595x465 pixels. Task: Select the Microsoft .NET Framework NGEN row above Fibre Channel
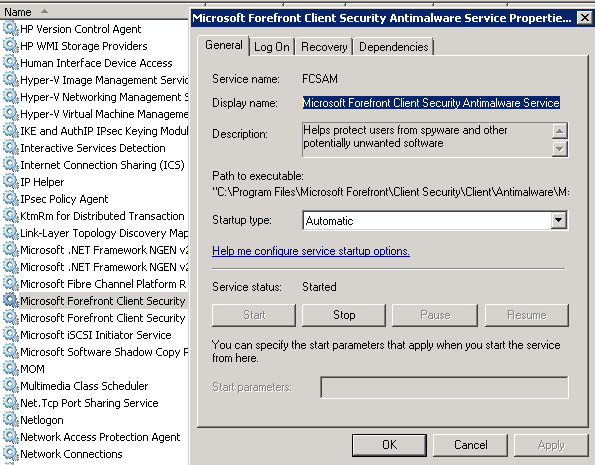[x=104, y=267]
